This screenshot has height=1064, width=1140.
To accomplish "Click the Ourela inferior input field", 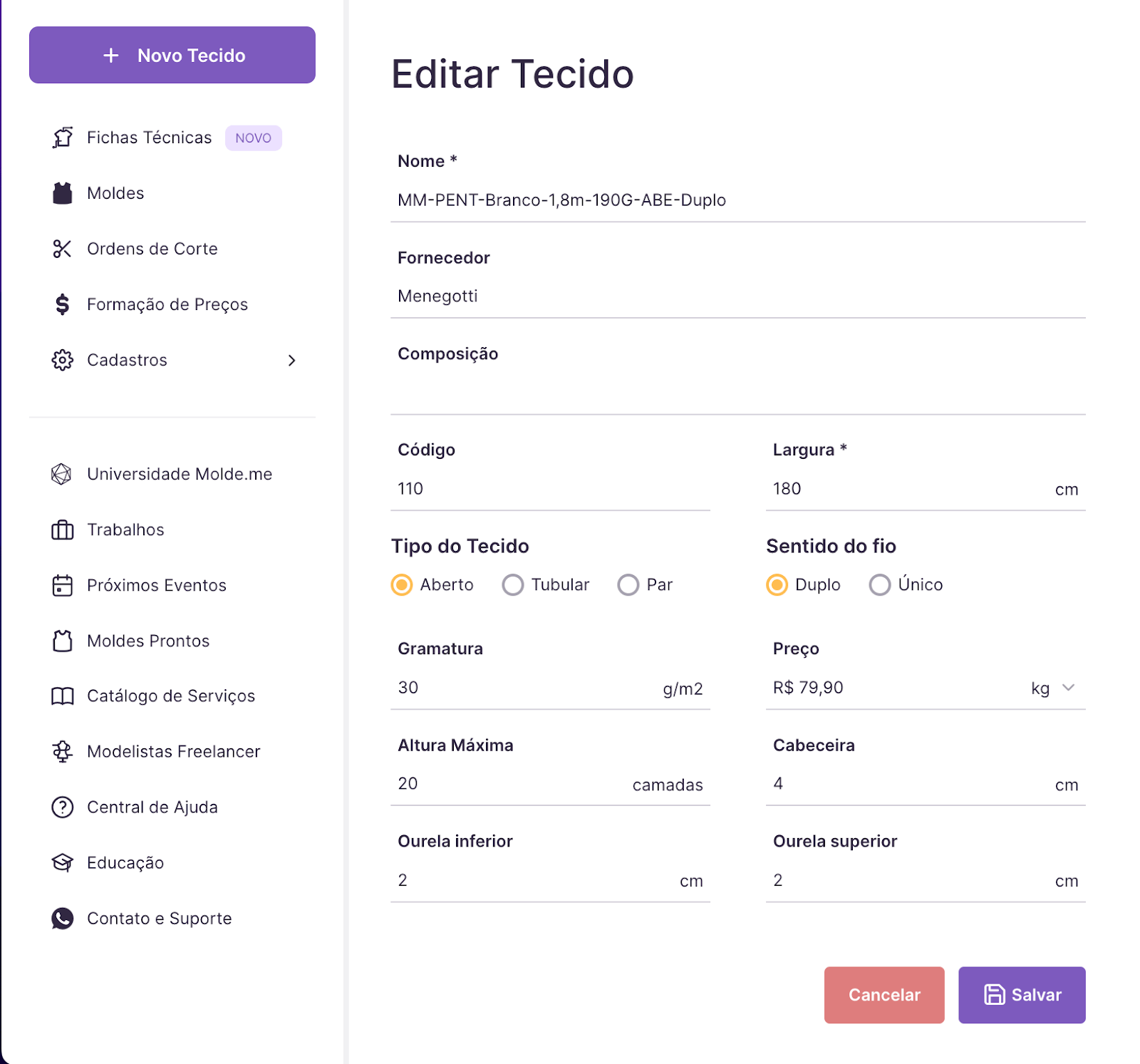I will tap(550, 880).
